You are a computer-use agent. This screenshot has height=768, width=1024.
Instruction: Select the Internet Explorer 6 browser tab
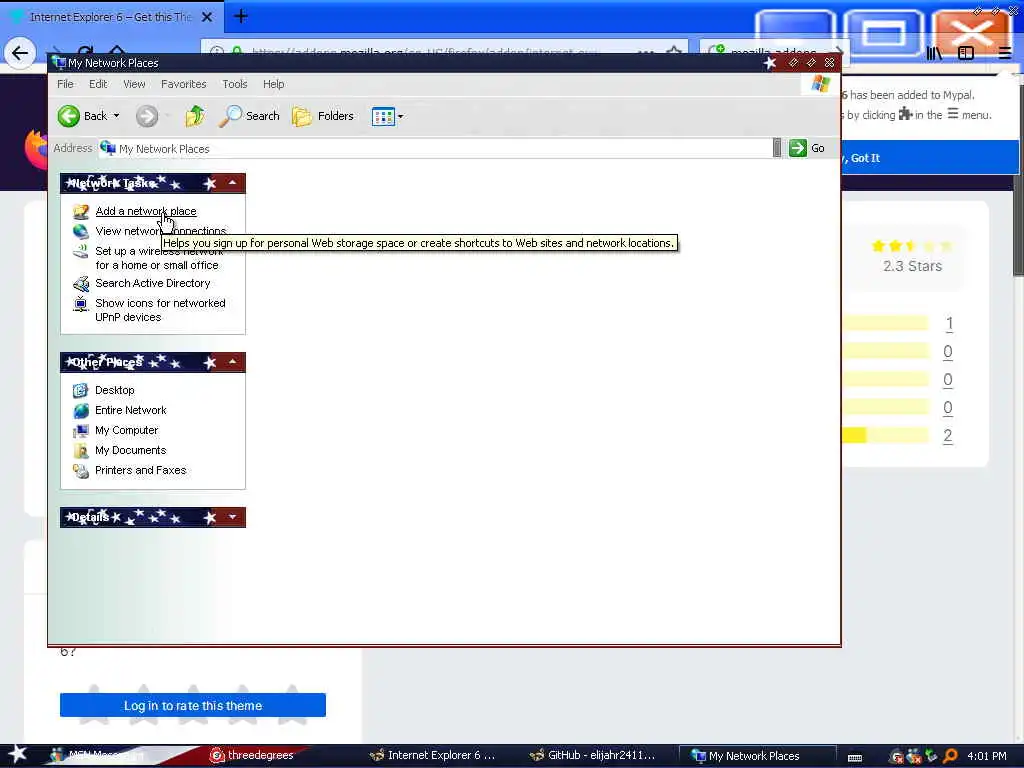pyautogui.click(x=111, y=17)
